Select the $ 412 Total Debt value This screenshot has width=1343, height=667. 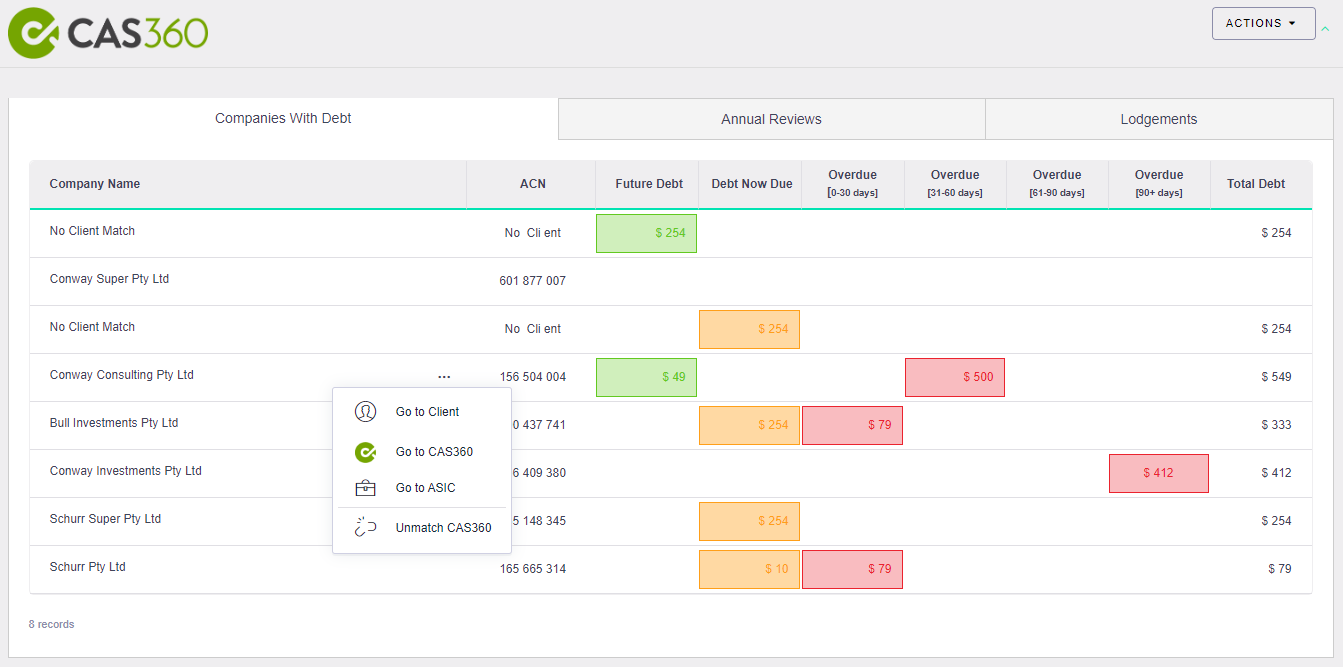click(1276, 473)
